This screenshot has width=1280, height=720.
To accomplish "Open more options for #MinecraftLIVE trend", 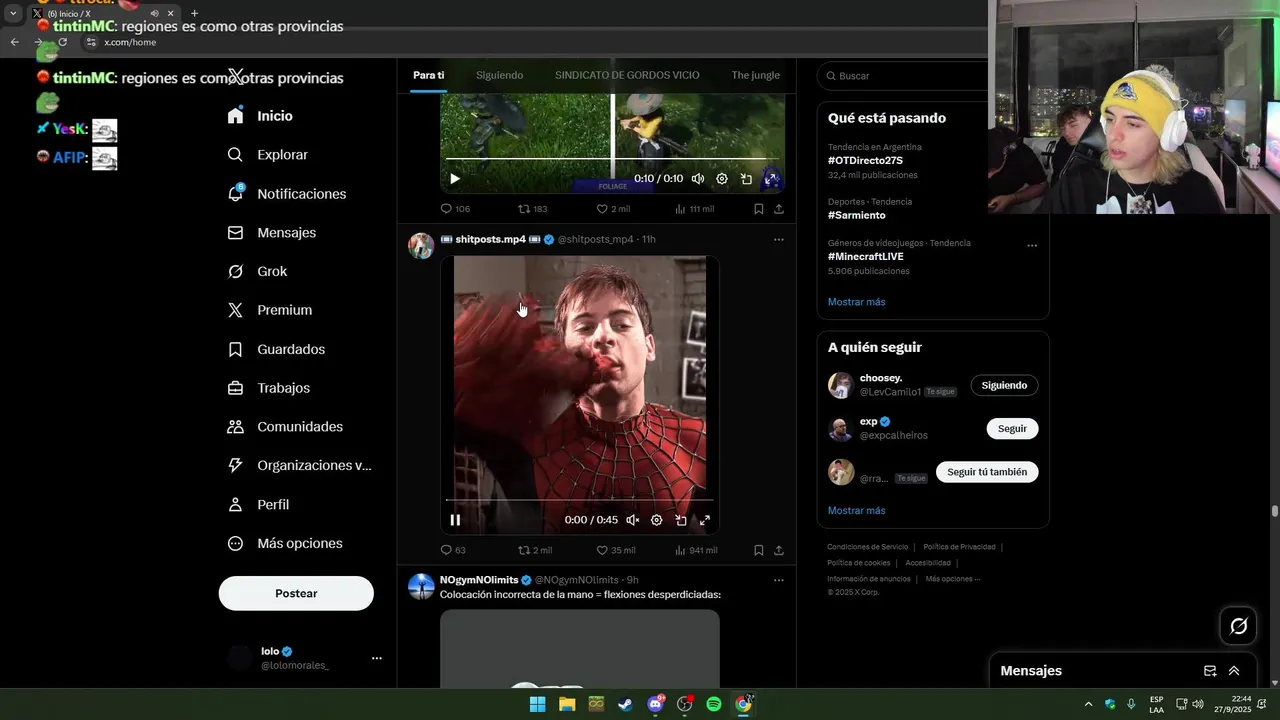I will click(x=1032, y=246).
